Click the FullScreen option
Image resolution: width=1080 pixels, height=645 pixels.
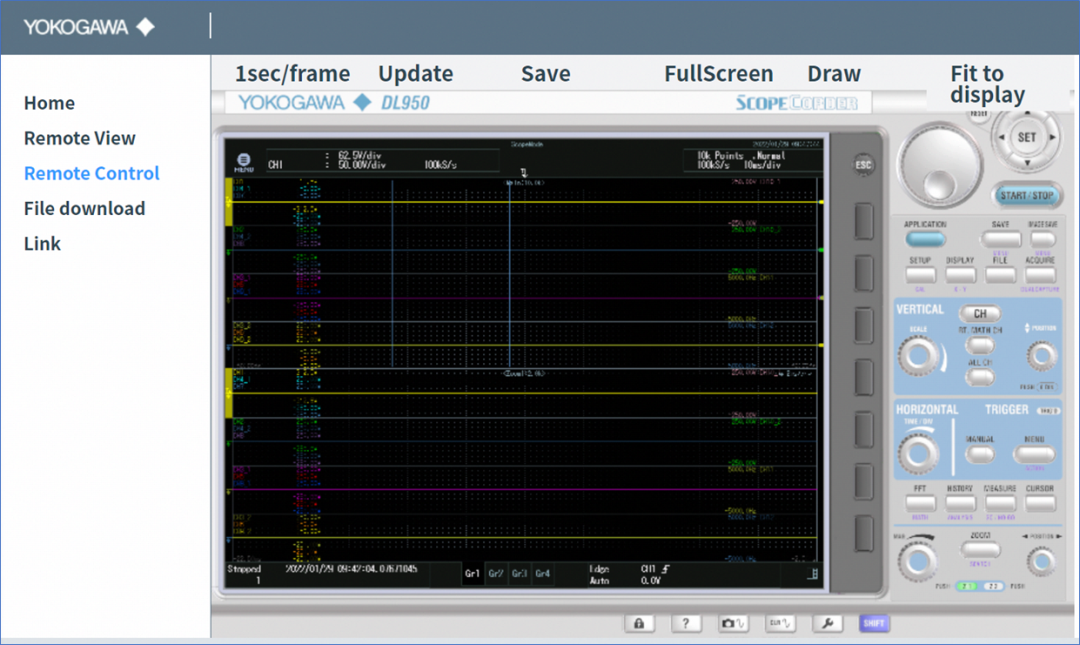coord(718,74)
